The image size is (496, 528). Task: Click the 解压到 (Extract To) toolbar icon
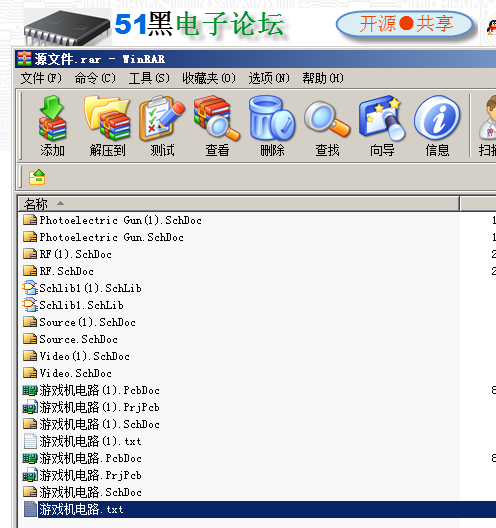click(x=107, y=118)
